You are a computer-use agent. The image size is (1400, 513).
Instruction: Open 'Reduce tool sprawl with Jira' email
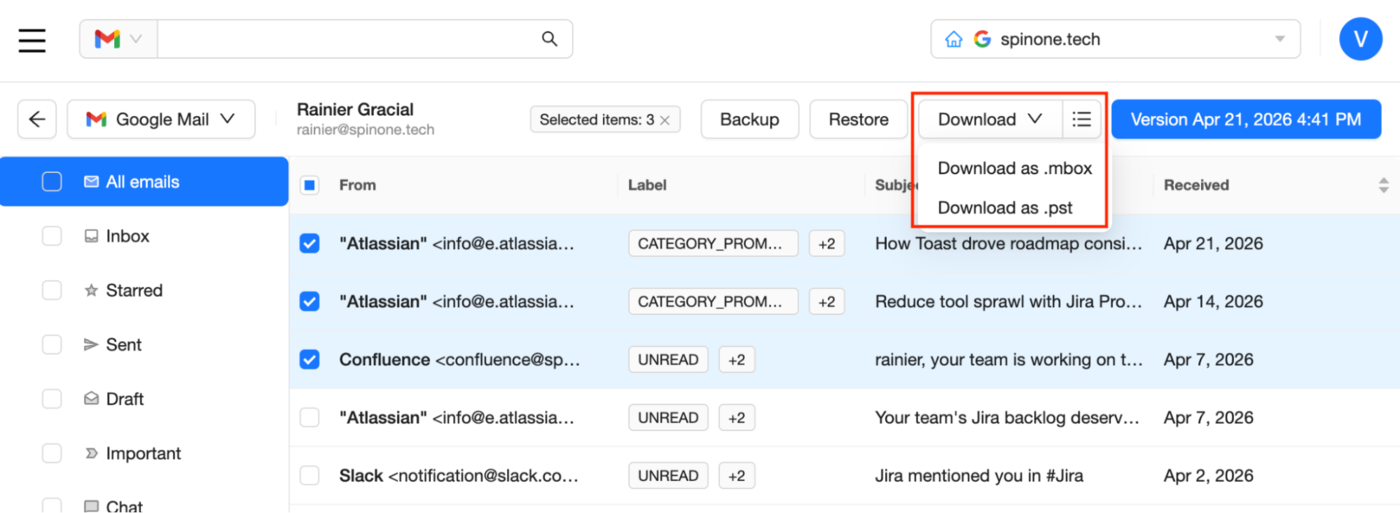coord(1008,301)
